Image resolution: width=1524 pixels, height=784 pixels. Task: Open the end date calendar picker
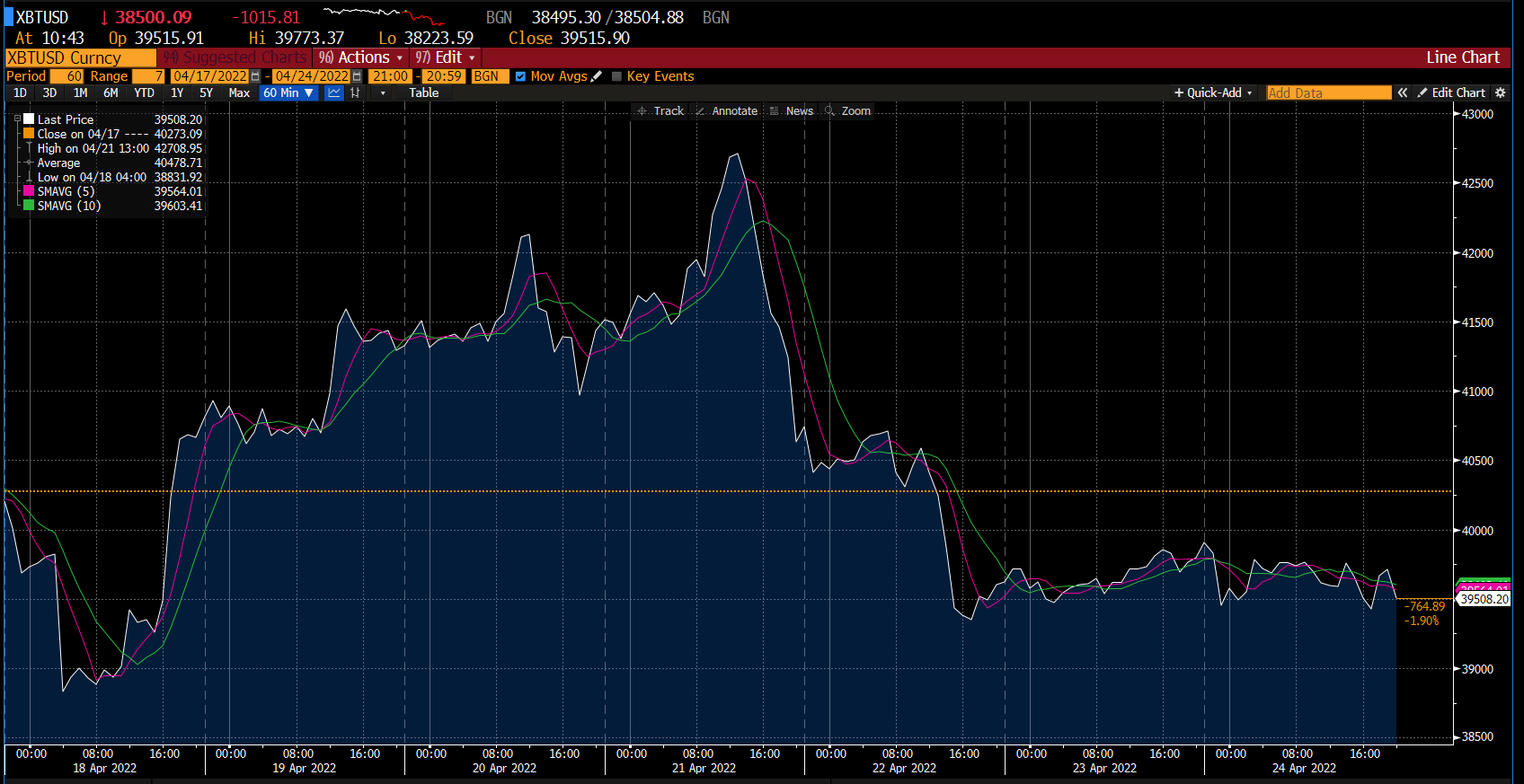[x=357, y=76]
